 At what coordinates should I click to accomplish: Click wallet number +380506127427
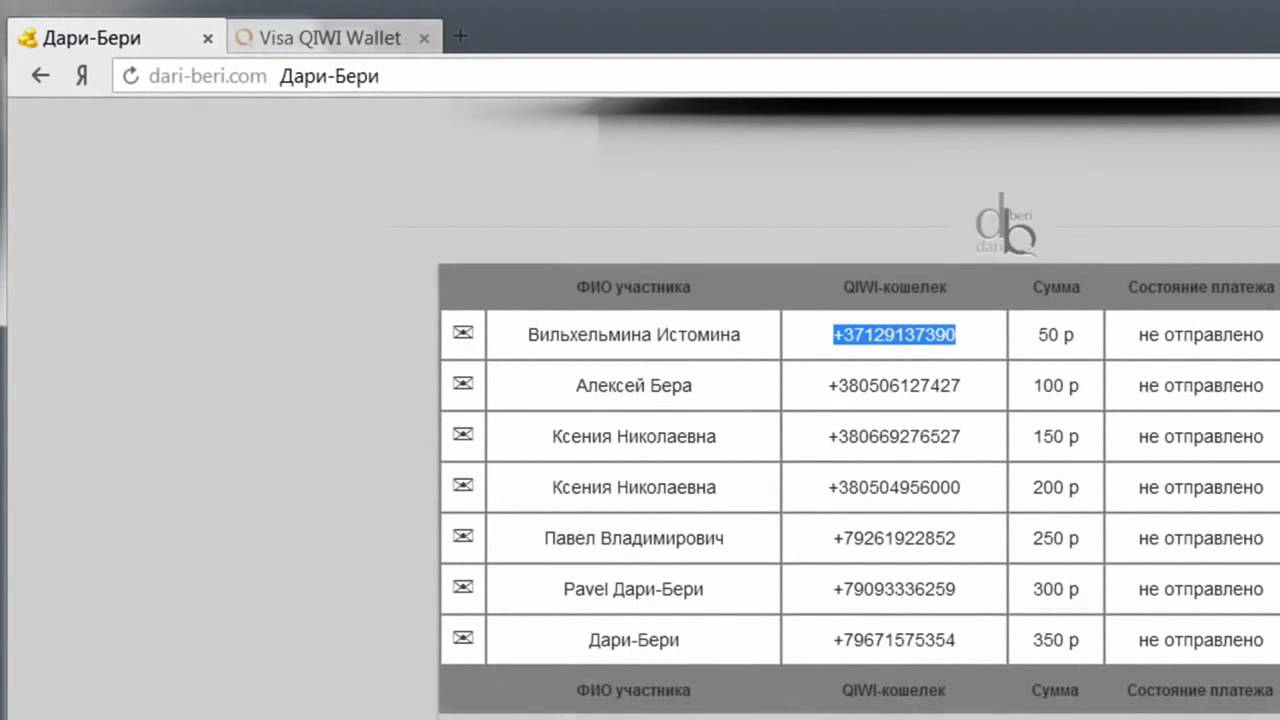[x=894, y=386]
